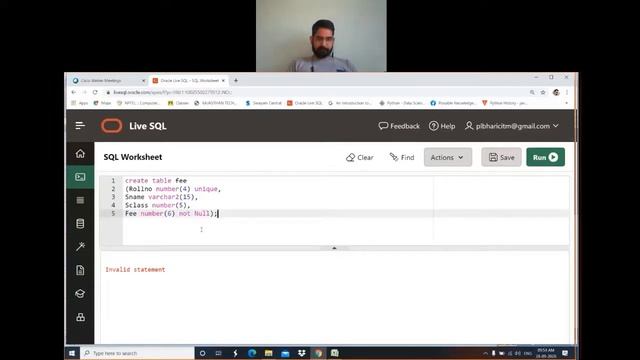Image resolution: width=640 pixels, height=360 pixels.
Task: Open the Classes bookmark
Action: point(178,103)
